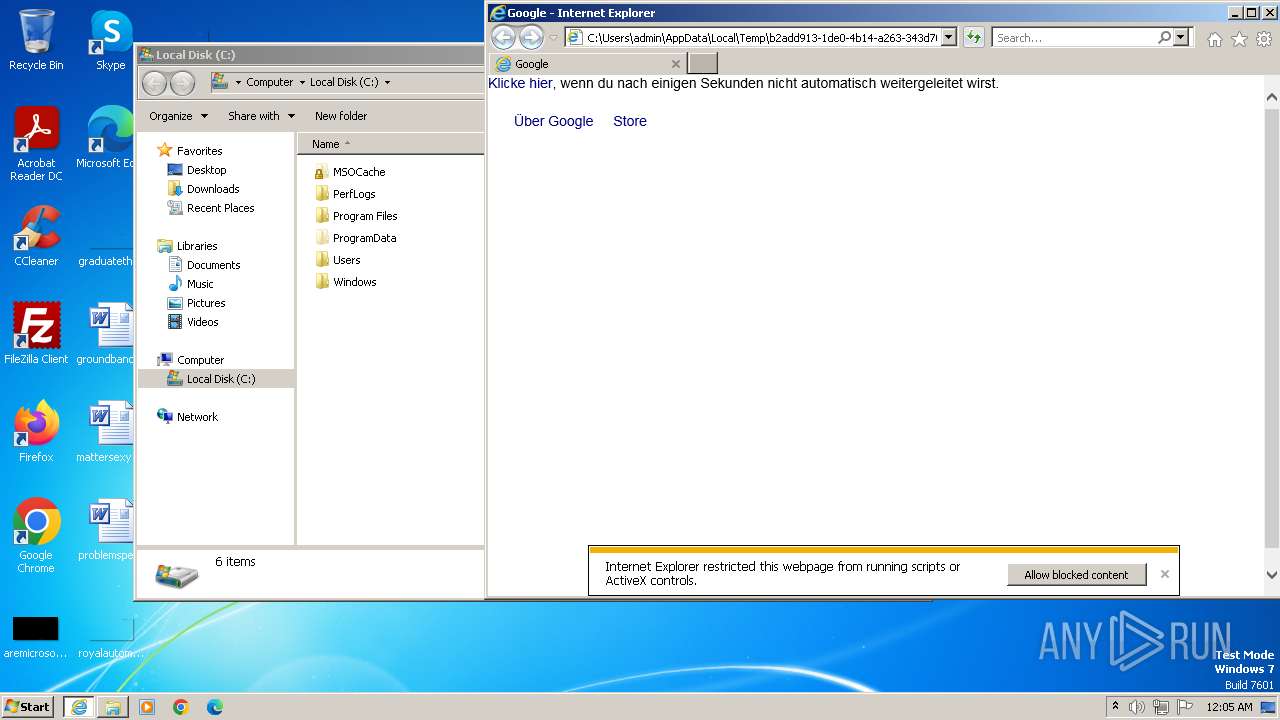Open IE Tools gear icon

(x=1264, y=39)
